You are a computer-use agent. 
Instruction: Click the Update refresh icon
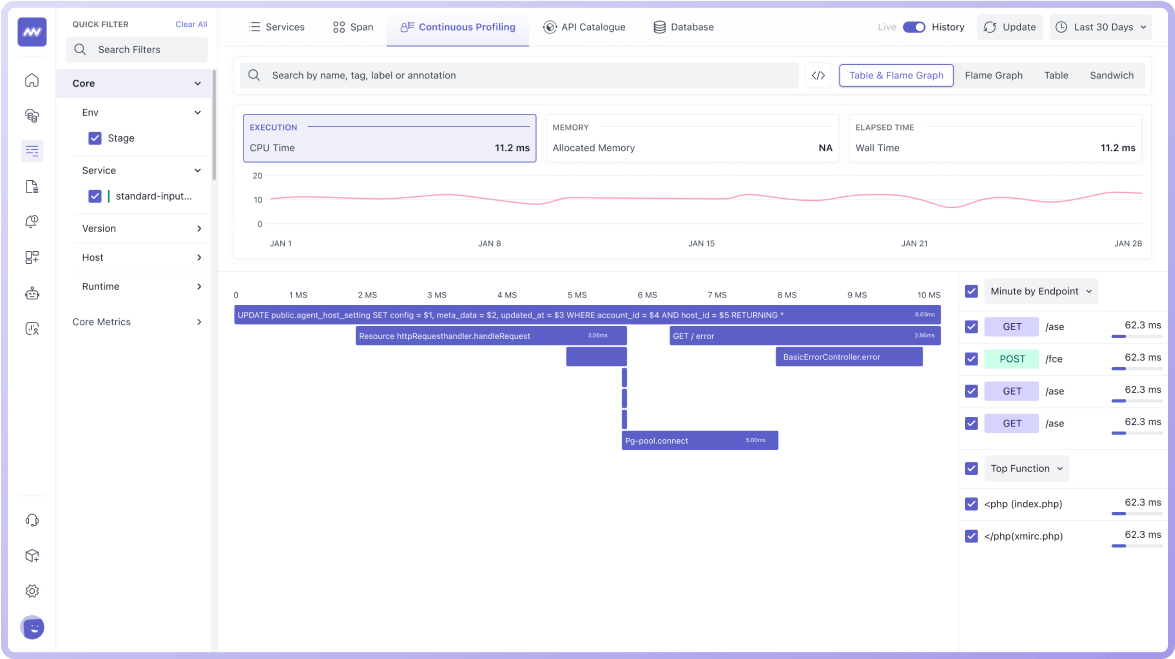pyautogui.click(x=990, y=27)
